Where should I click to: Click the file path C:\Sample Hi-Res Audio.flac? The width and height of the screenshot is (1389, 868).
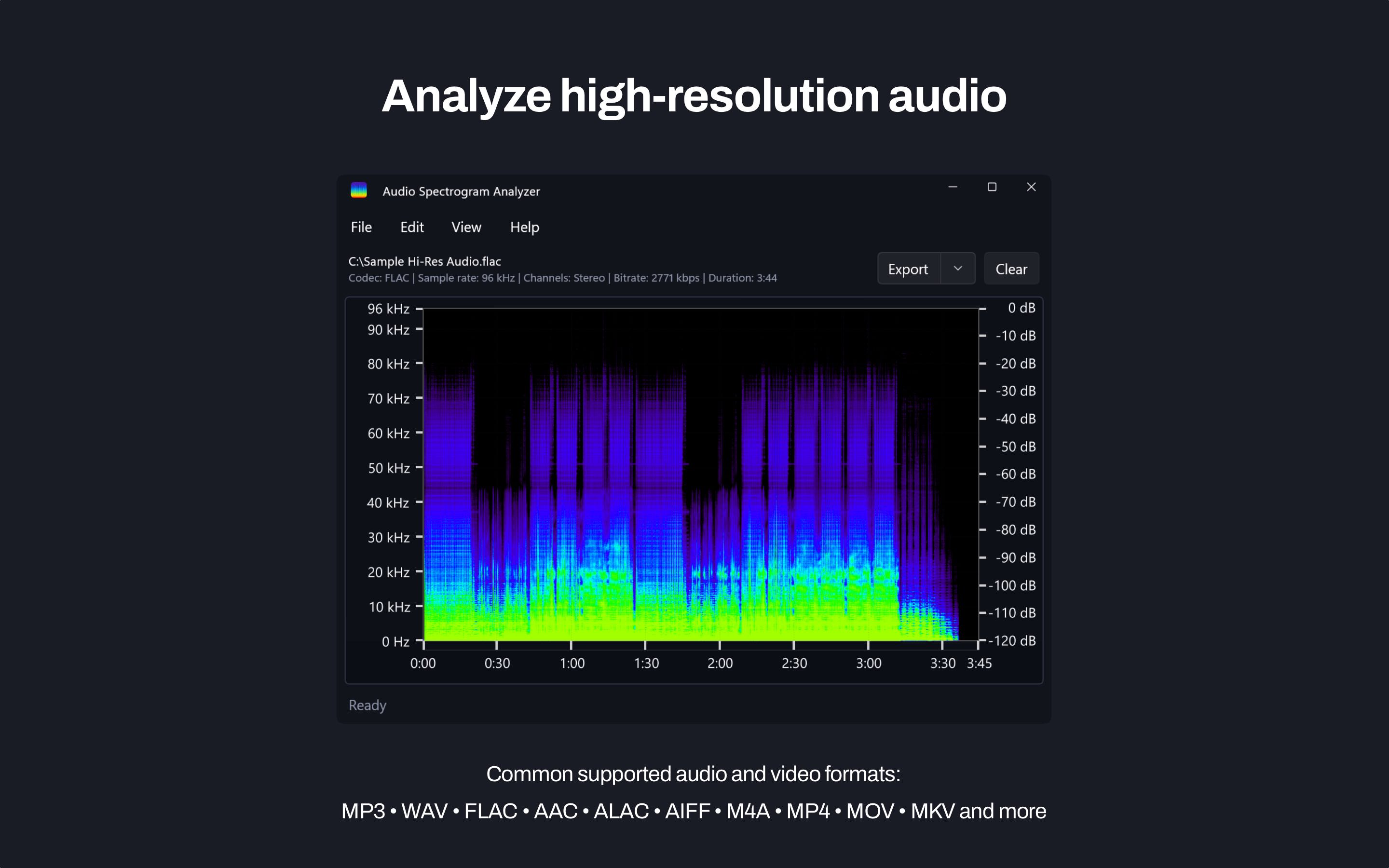(425, 261)
